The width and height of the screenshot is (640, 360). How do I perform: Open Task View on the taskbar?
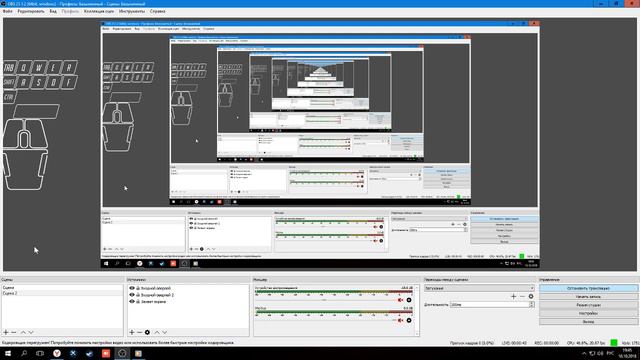click(40, 353)
